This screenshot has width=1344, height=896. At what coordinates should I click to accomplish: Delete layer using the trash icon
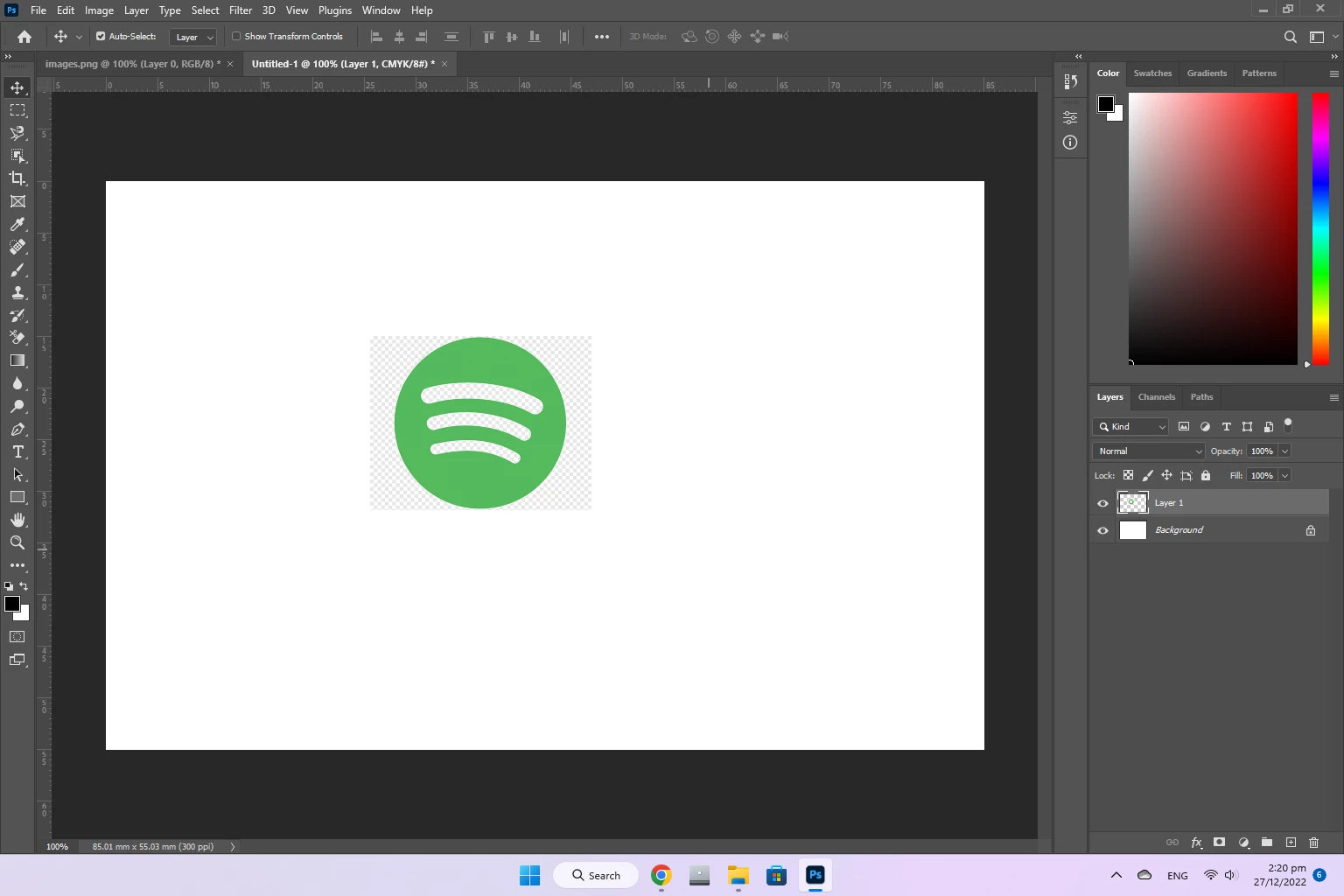[x=1313, y=843]
